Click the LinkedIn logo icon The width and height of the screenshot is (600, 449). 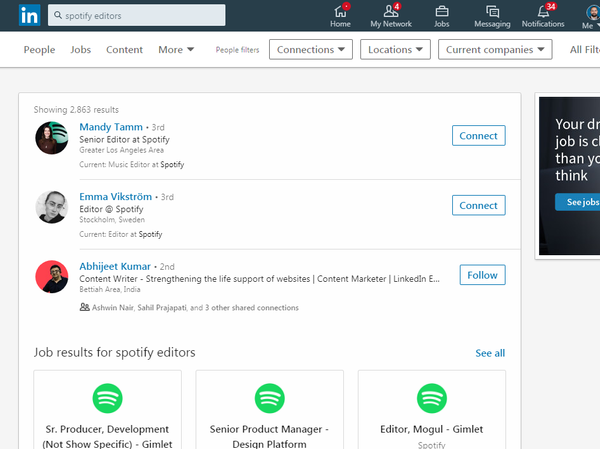point(30,16)
